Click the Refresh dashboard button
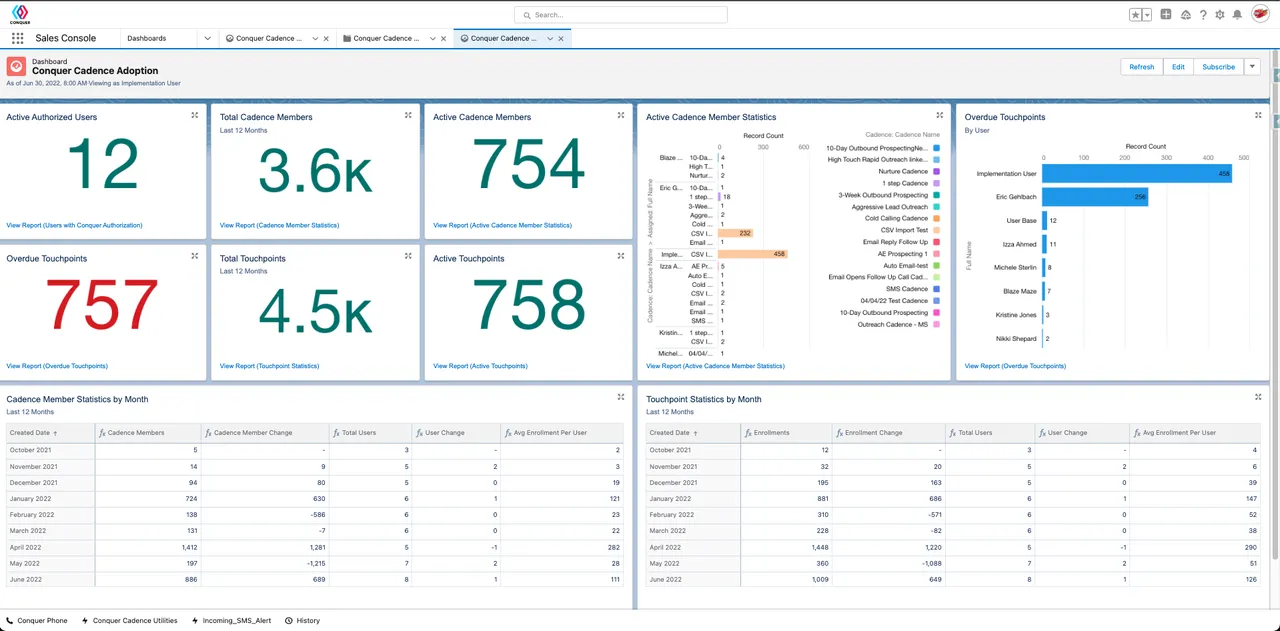This screenshot has height=631, width=1280. [1141, 67]
